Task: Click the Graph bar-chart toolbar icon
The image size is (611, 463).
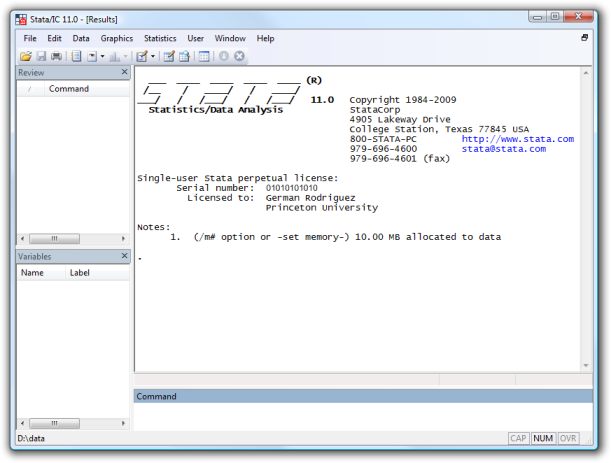Action: tap(115, 57)
